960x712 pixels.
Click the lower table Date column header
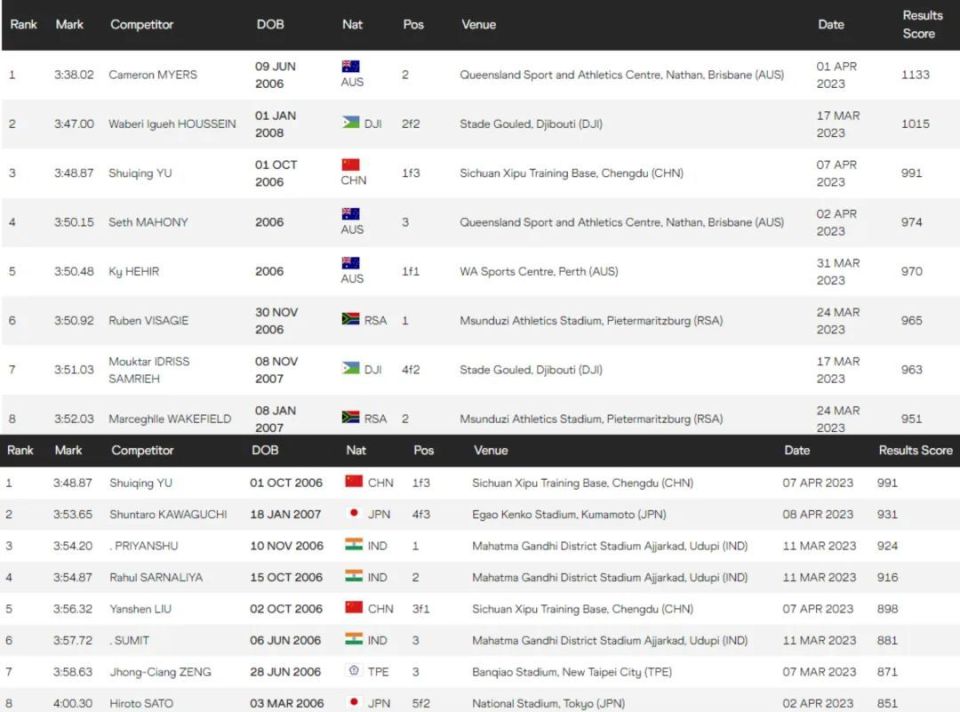pos(797,450)
